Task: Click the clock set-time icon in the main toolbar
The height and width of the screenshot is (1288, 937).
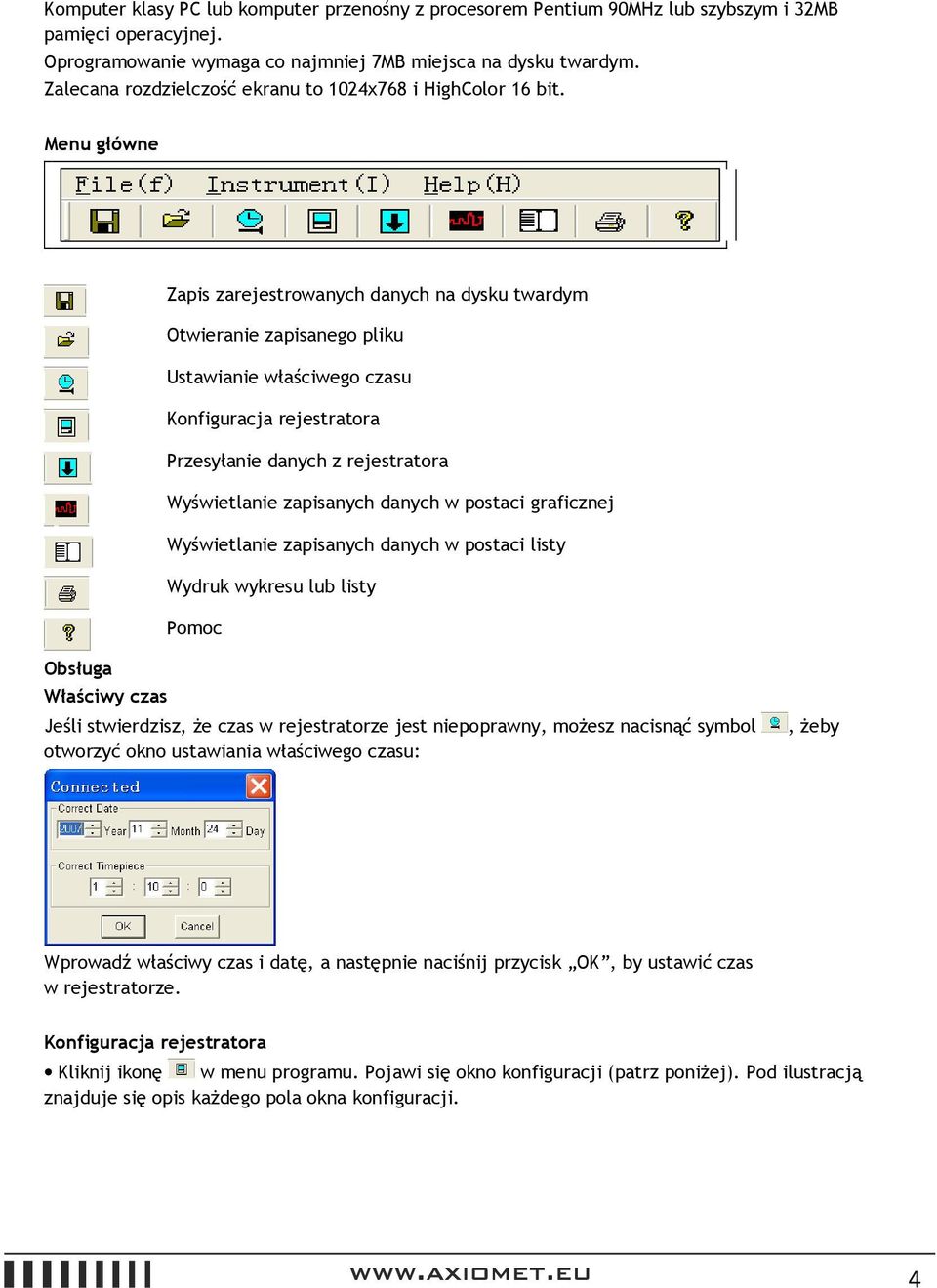Action: [250, 221]
